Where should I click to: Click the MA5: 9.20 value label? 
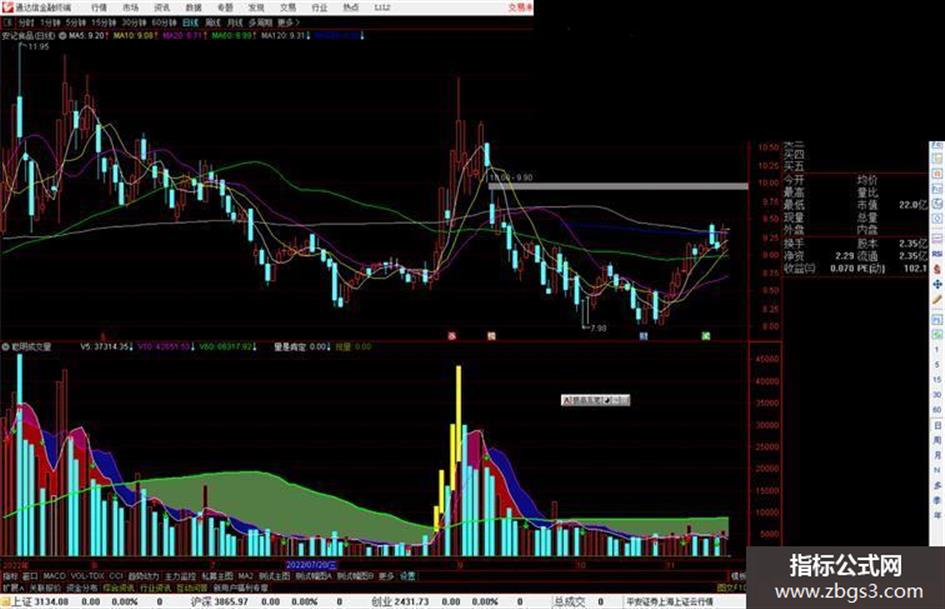click(x=86, y=36)
